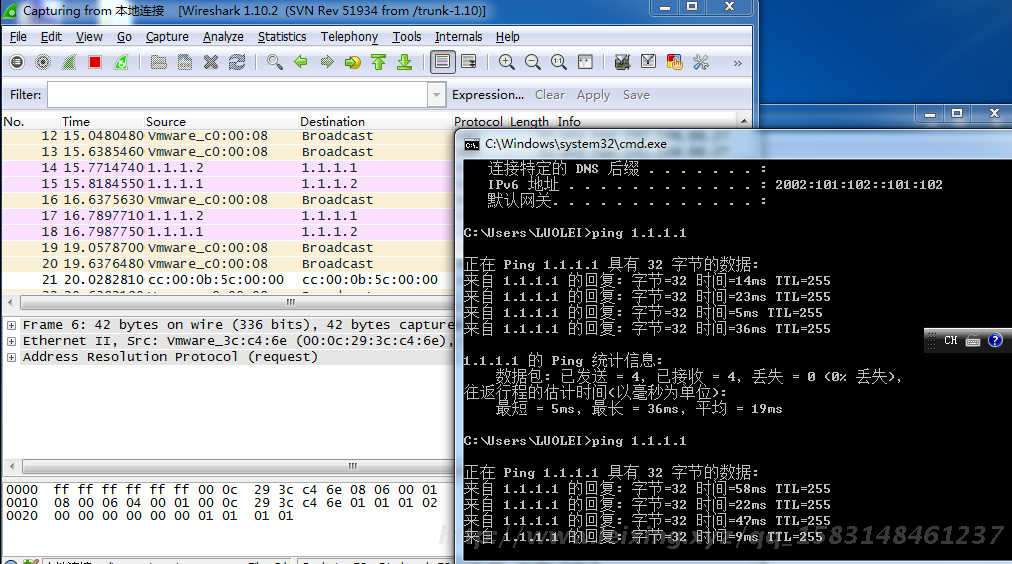Open a capture file folder icon

pyautogui.click(x=158, y=62)
